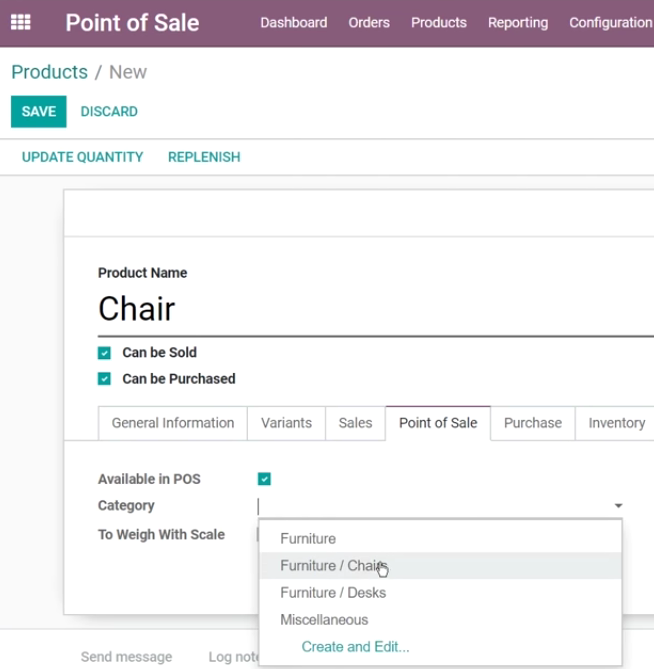This screenshot has height=669, width=654.
Task: Click the REPLENISH button
Action: tap(204, 157)
